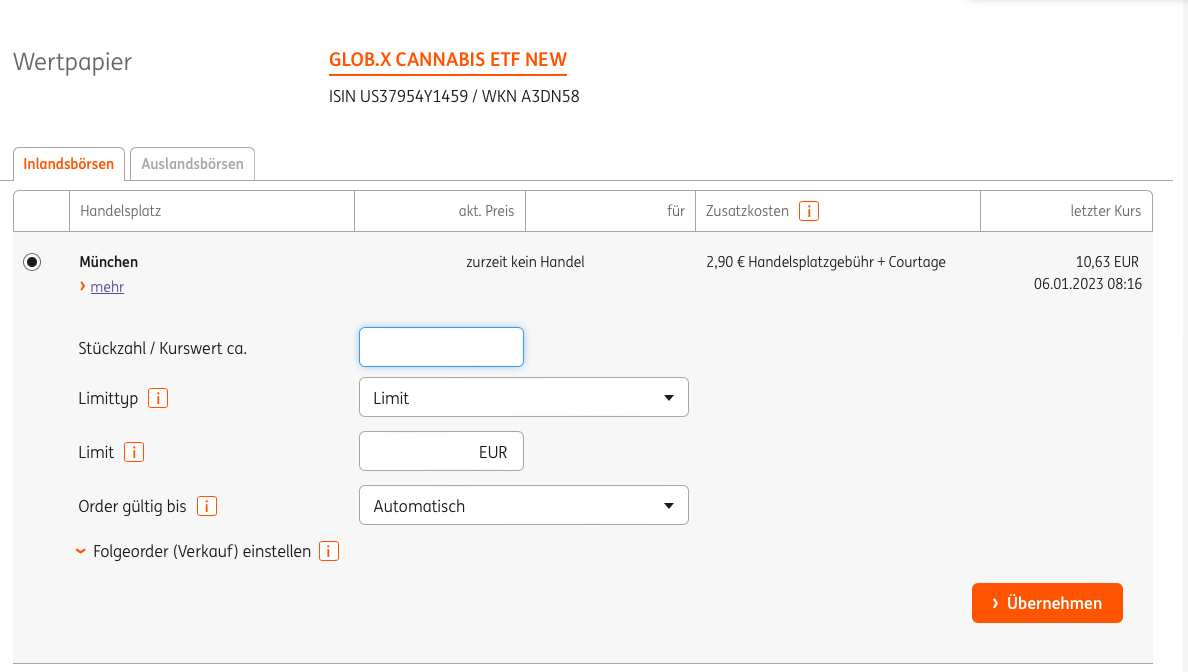Click the akt. Preis column header
Image resolution: width=1188 pixels, height=672 pixels.
pos(485,211)
